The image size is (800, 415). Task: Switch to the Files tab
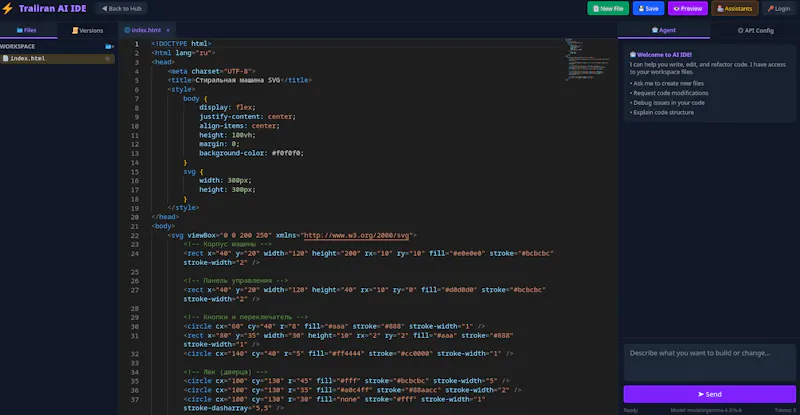coord(27,30)
